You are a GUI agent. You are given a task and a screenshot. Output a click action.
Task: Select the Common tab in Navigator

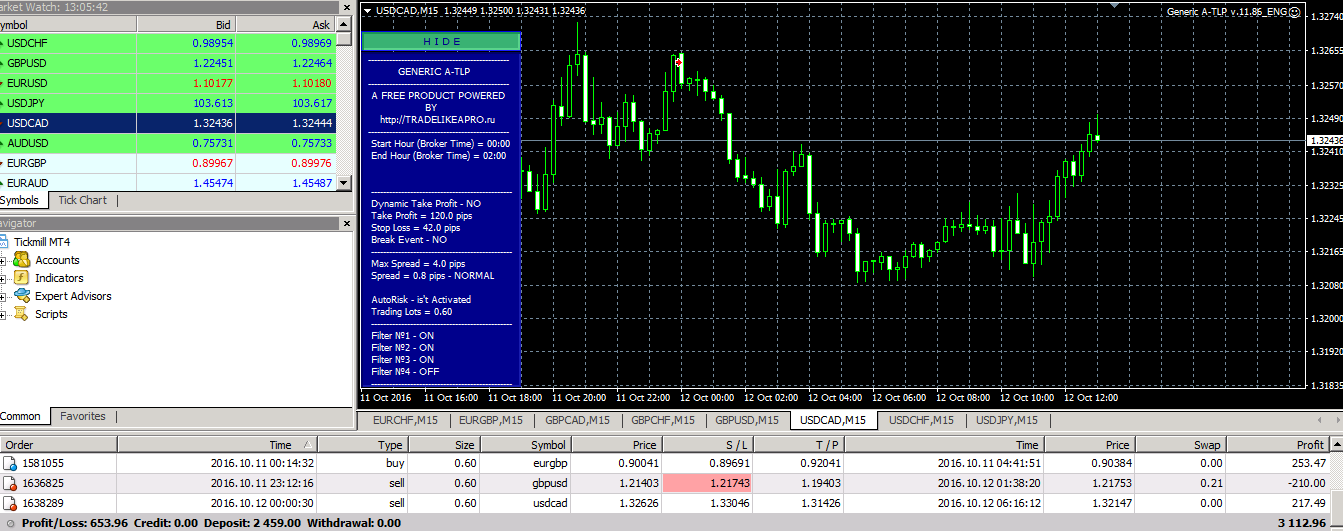click(20, 416)
